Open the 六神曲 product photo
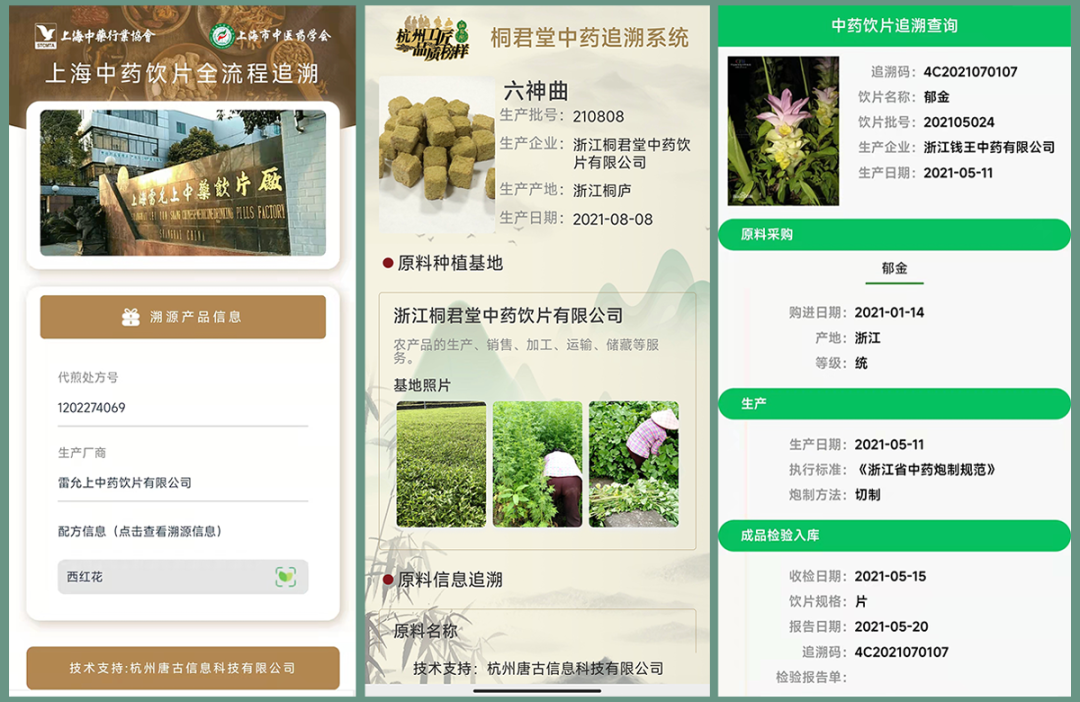The height and width of the screenshot is (702, 1080). click(437, 156)
